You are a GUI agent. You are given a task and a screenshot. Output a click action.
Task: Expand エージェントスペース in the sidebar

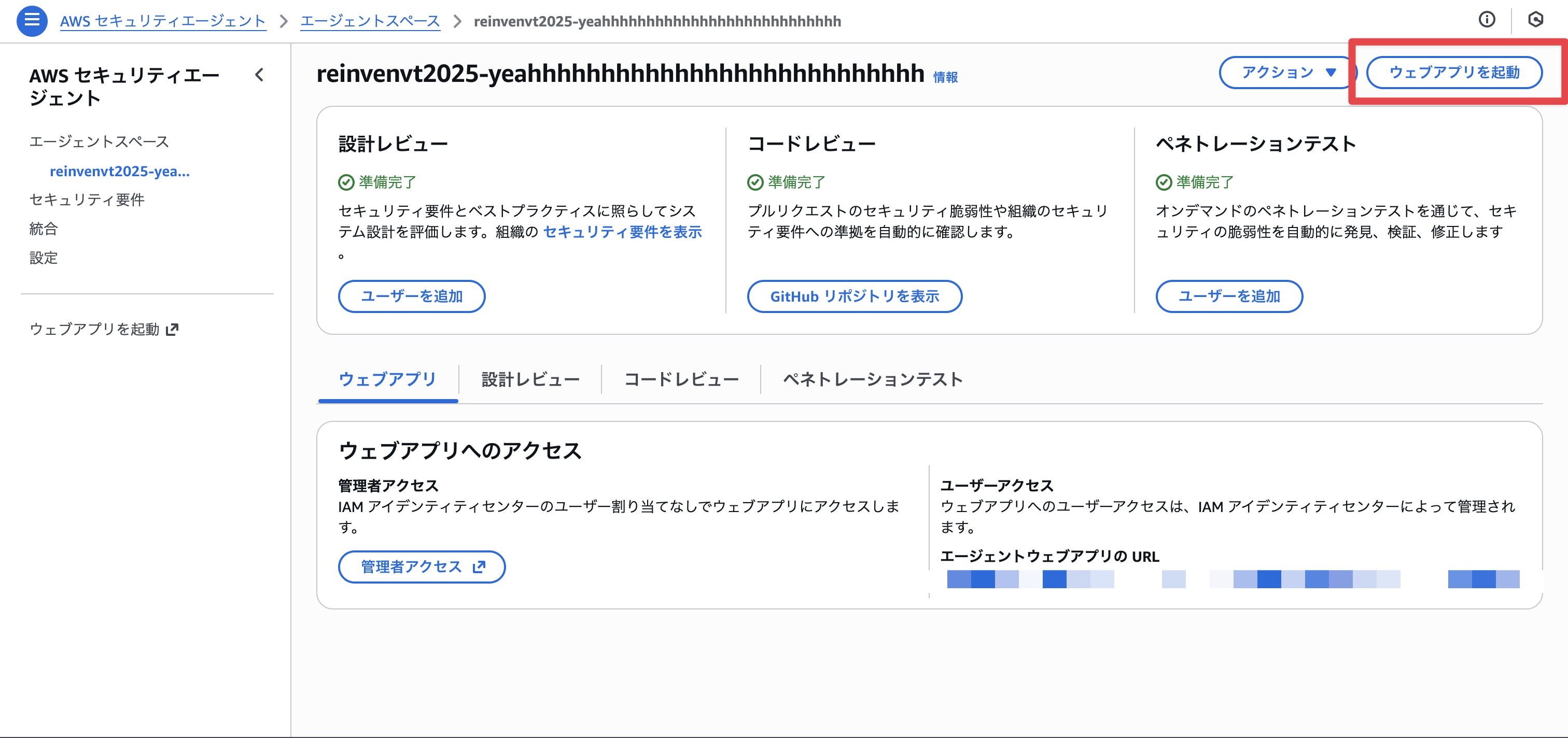point(99,141)
